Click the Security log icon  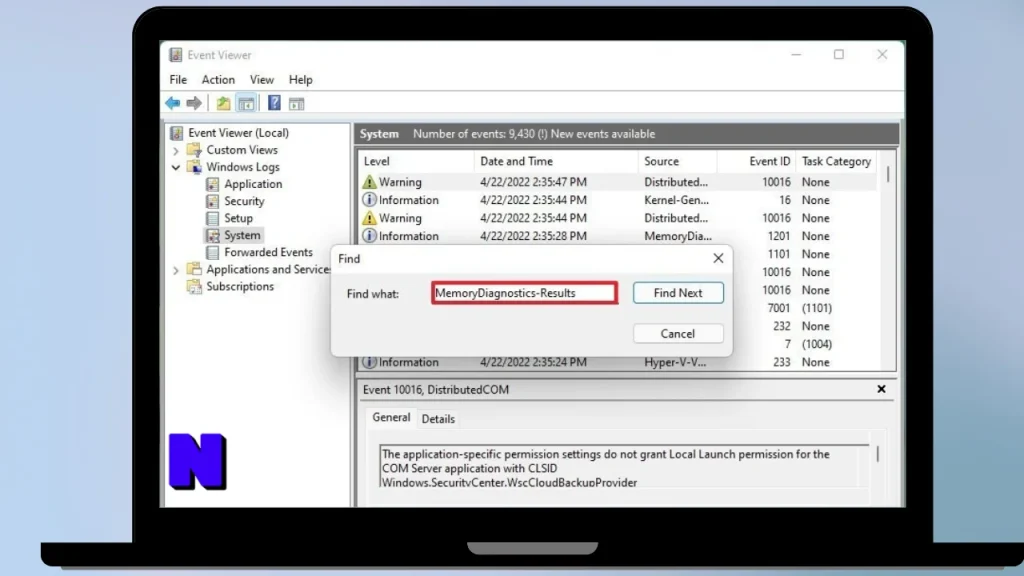212,201
